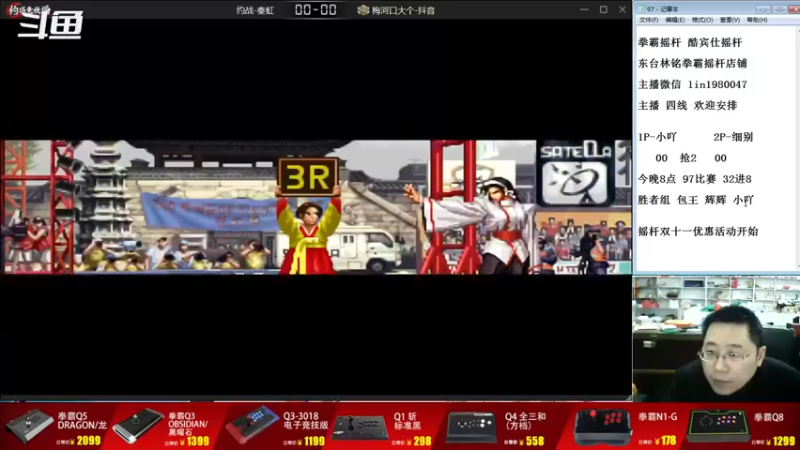Click the ¥558 price

[x=532, y=441]
